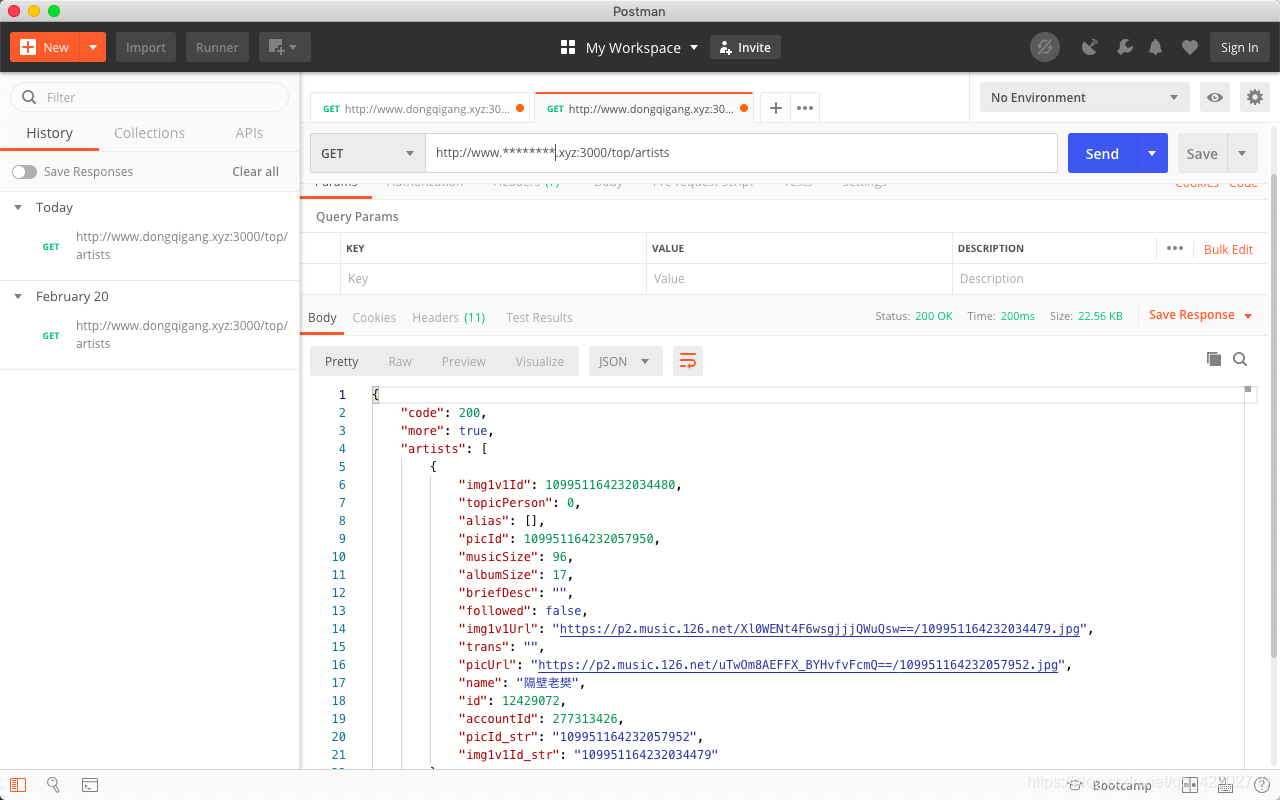Open Bootcamp in the status bar

click(1110, 786)
